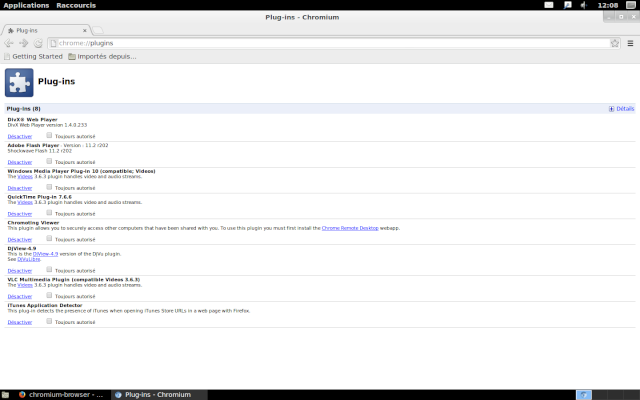Select the Plug-ins browser tab
Viewport: 640px width, 400px height.
click(46, 31)
